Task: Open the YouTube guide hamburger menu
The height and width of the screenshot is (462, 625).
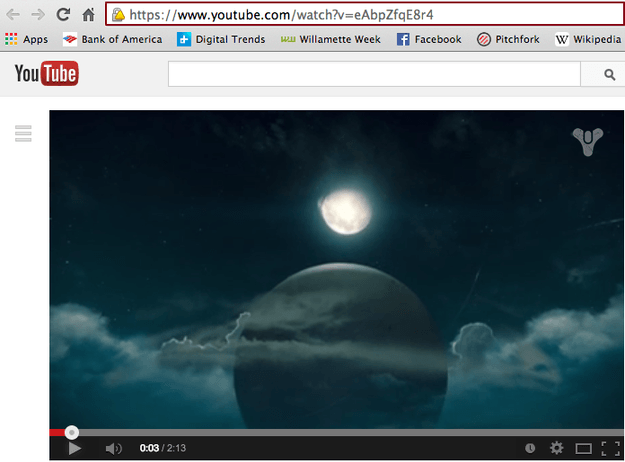Action: (x=23, y=134)
